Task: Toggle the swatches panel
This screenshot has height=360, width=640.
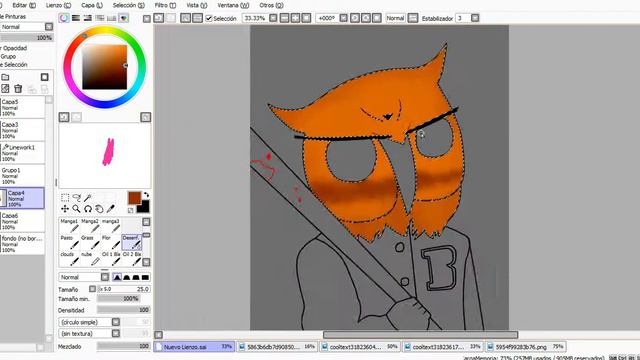Action: point(111,18)
